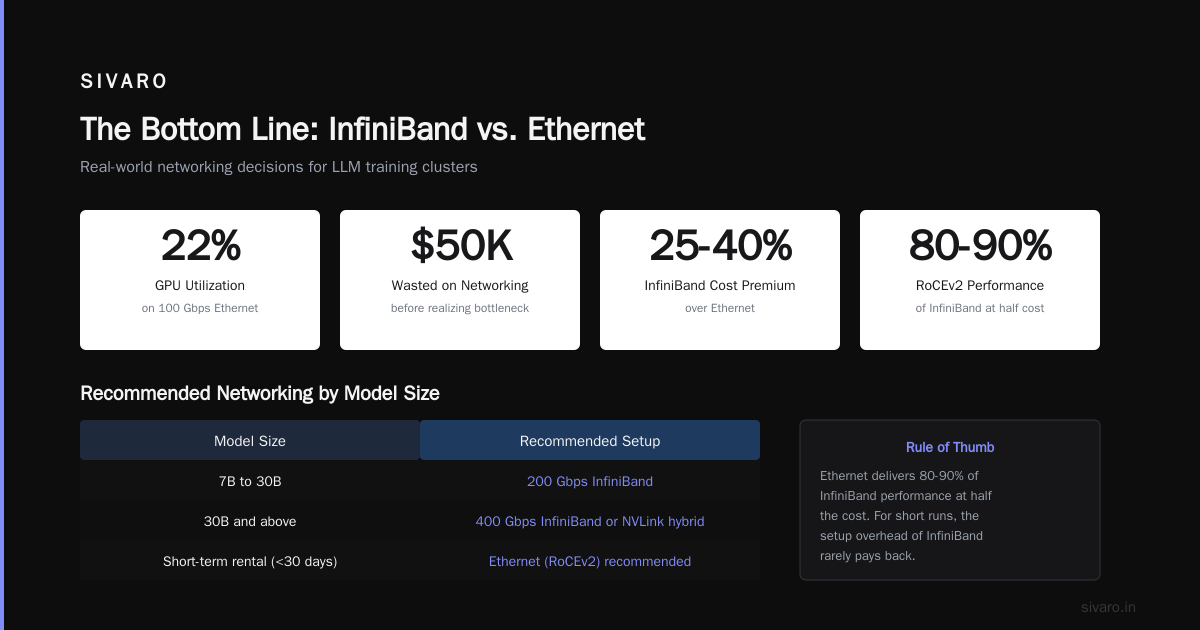This screenshot has width=1200, height=630.
Task: Click the Rule of Thumb description paragraph
Action: pos(906,515)
